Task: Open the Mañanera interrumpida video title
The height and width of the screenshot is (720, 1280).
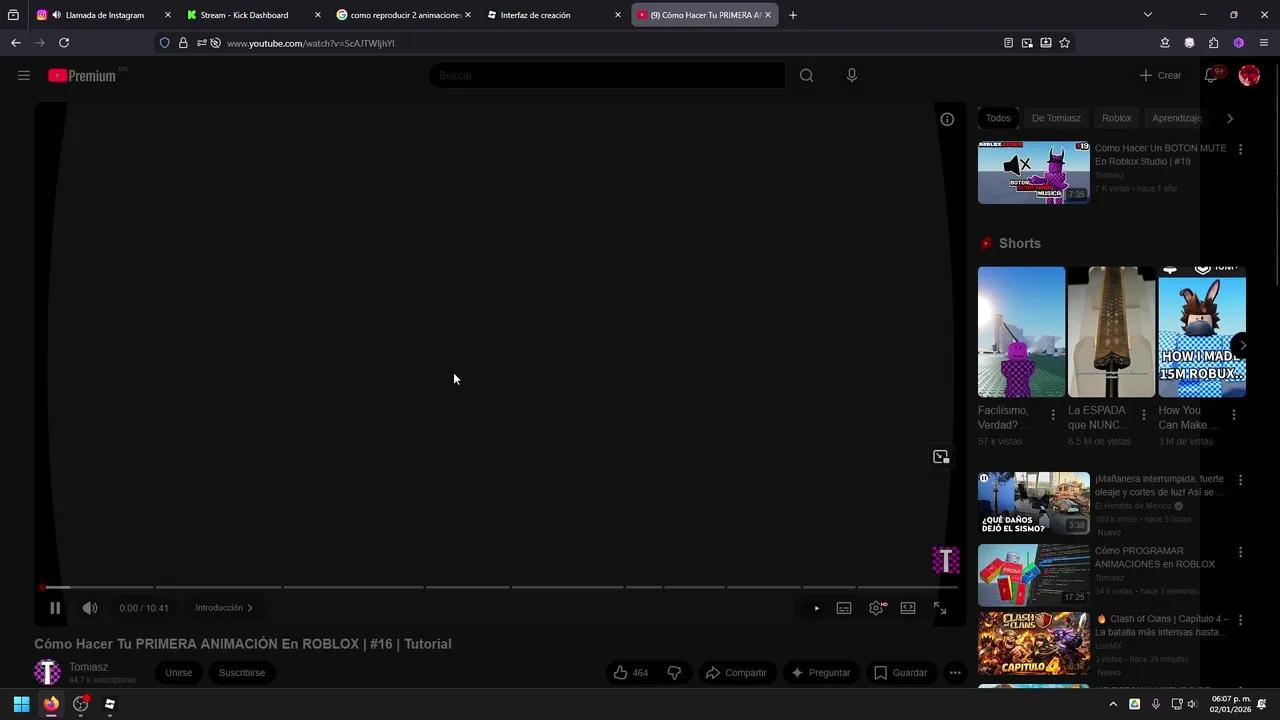Action: [1160, 485]
